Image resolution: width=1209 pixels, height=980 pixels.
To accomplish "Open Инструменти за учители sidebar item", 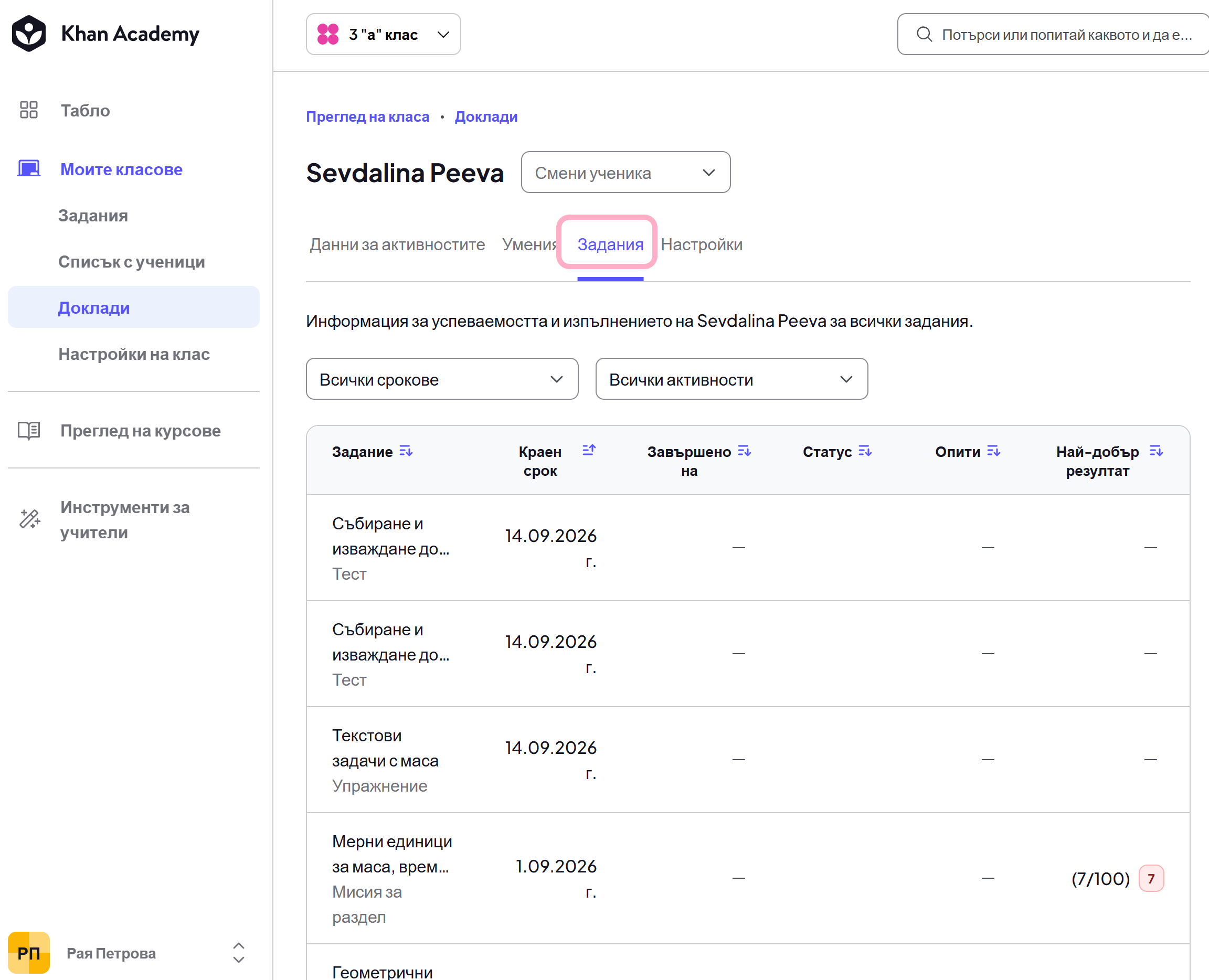I will point(125,519).
